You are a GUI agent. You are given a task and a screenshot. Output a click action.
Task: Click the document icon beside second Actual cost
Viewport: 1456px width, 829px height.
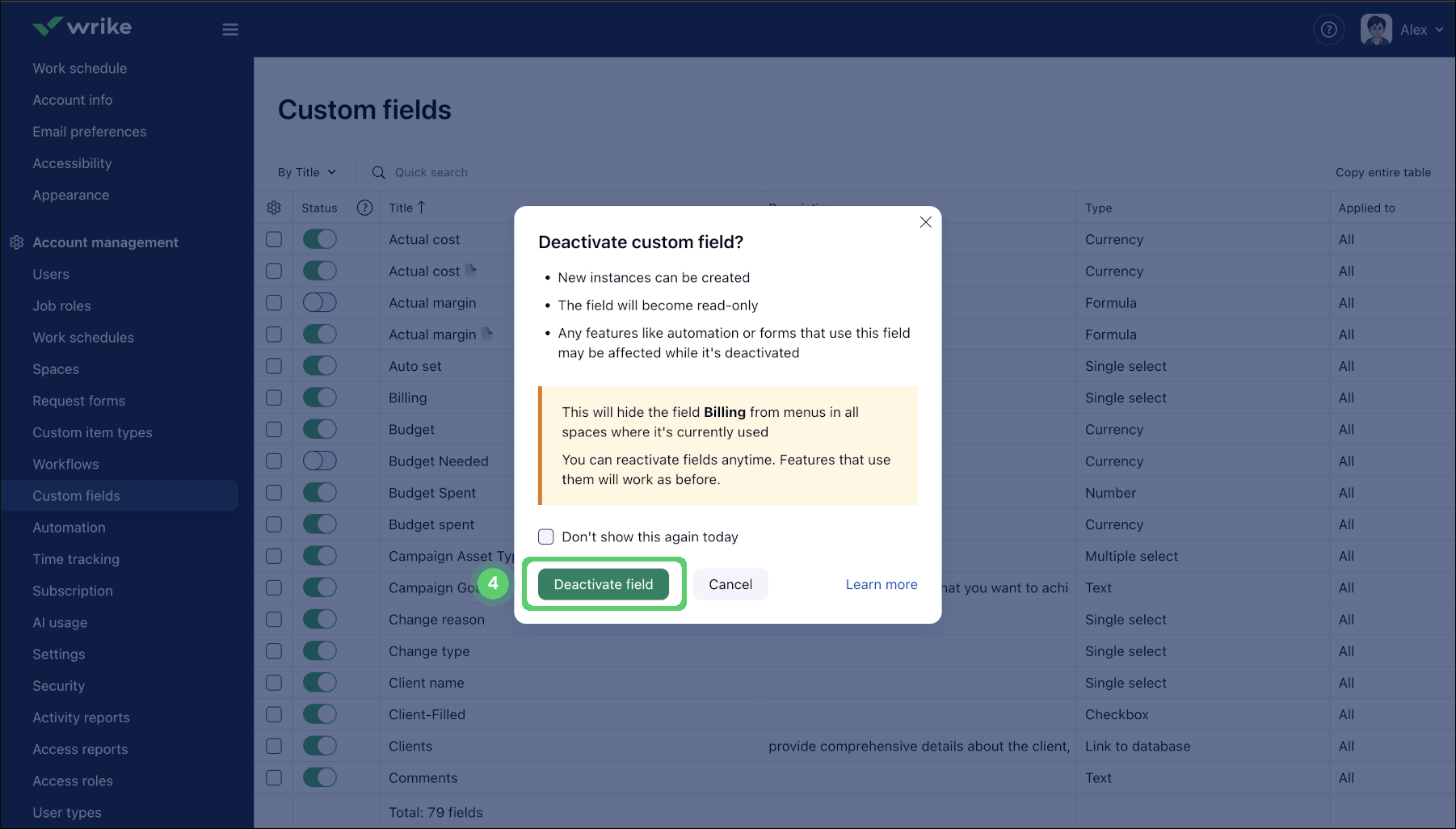coord(471,271)
